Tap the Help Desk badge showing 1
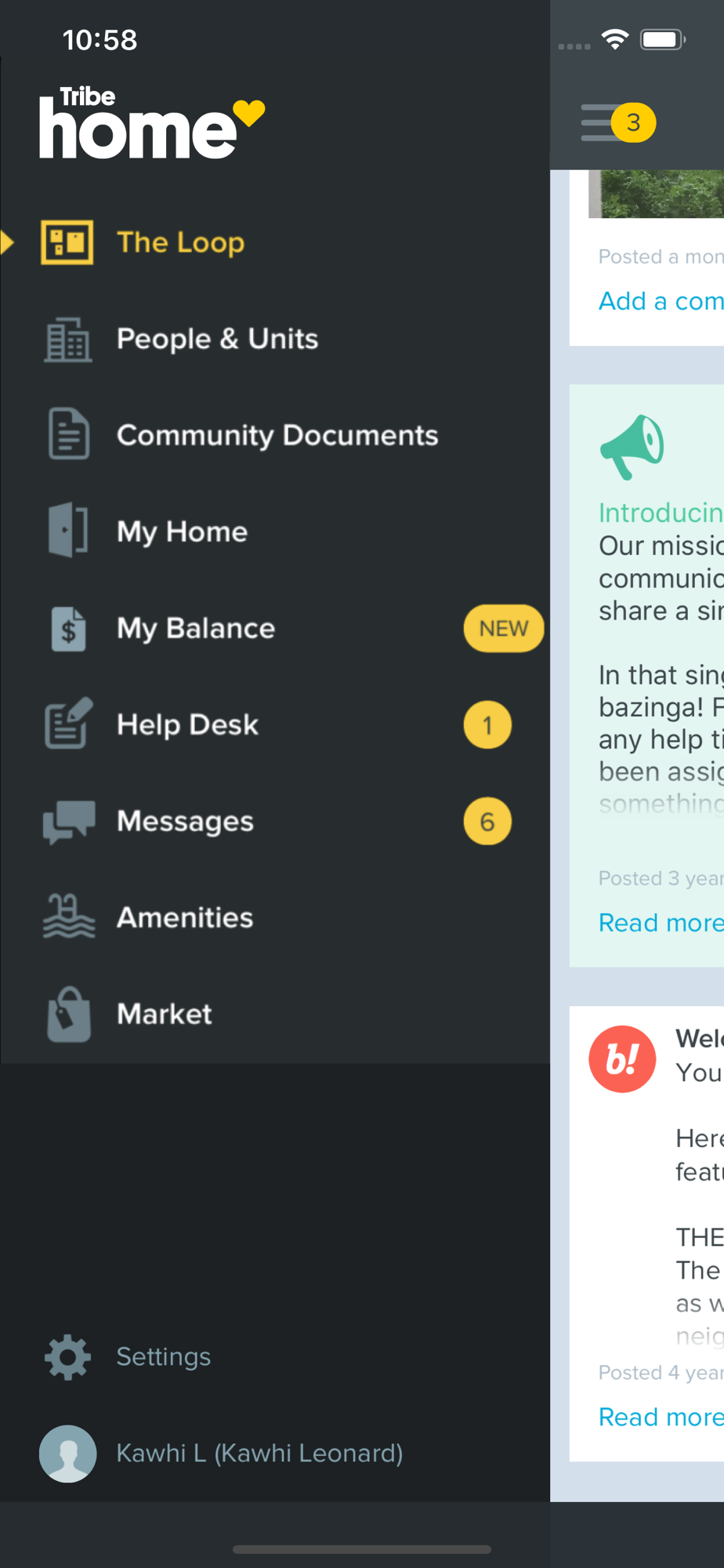This screenshot has height=1568, width=724. pyautogui.click(x=487, y=724)
